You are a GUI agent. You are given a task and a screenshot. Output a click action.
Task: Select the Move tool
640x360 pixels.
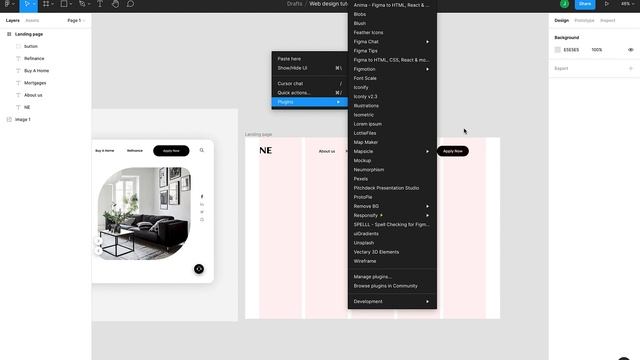pyautogui.click(x=27, y=4)
